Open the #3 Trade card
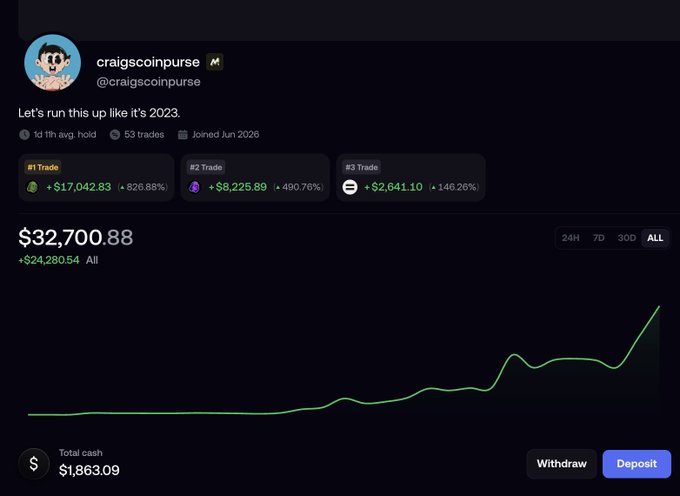This screenshot has width=680, height=496. click(410, 177)
